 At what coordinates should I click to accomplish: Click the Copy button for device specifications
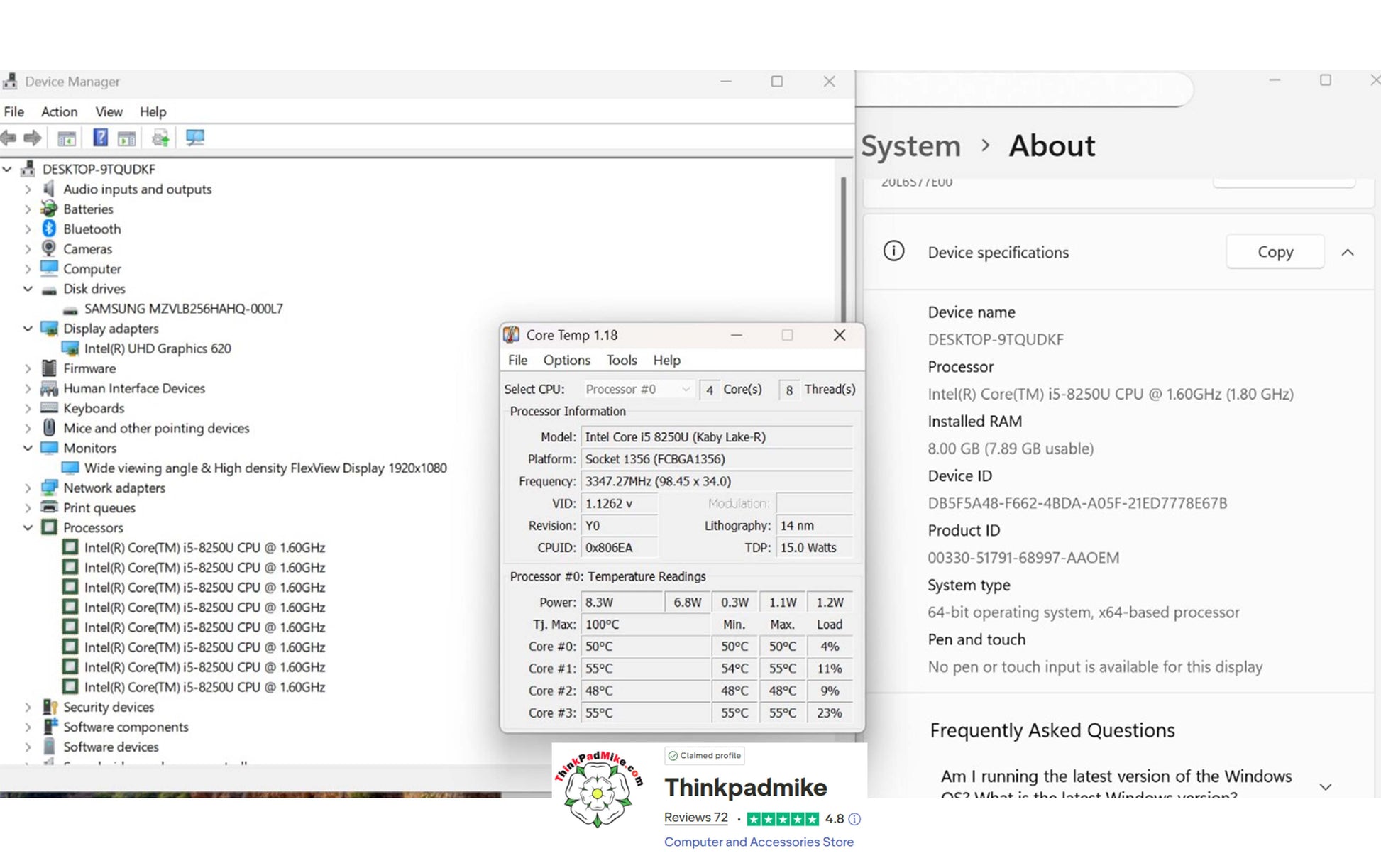[1275, 251]
